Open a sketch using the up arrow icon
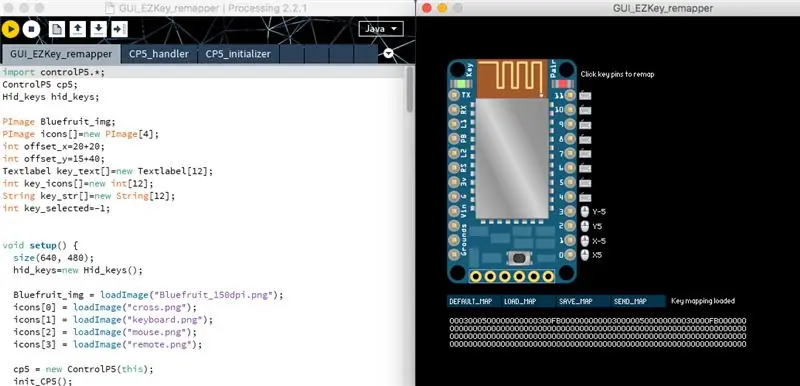This screenshot has width=800, height=386. pos(78,29)
